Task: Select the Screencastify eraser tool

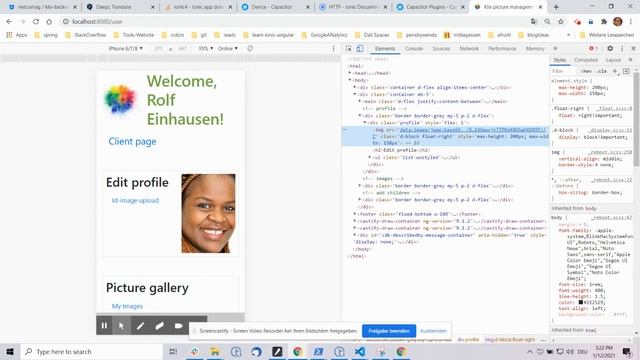Action: (x=159, y=325)
